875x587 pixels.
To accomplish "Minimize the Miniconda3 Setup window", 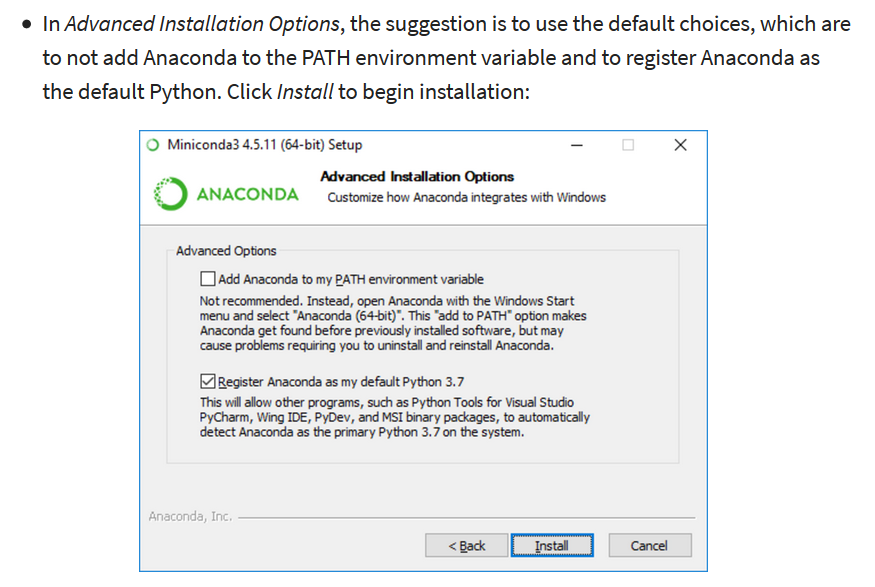I will [576, 145].
